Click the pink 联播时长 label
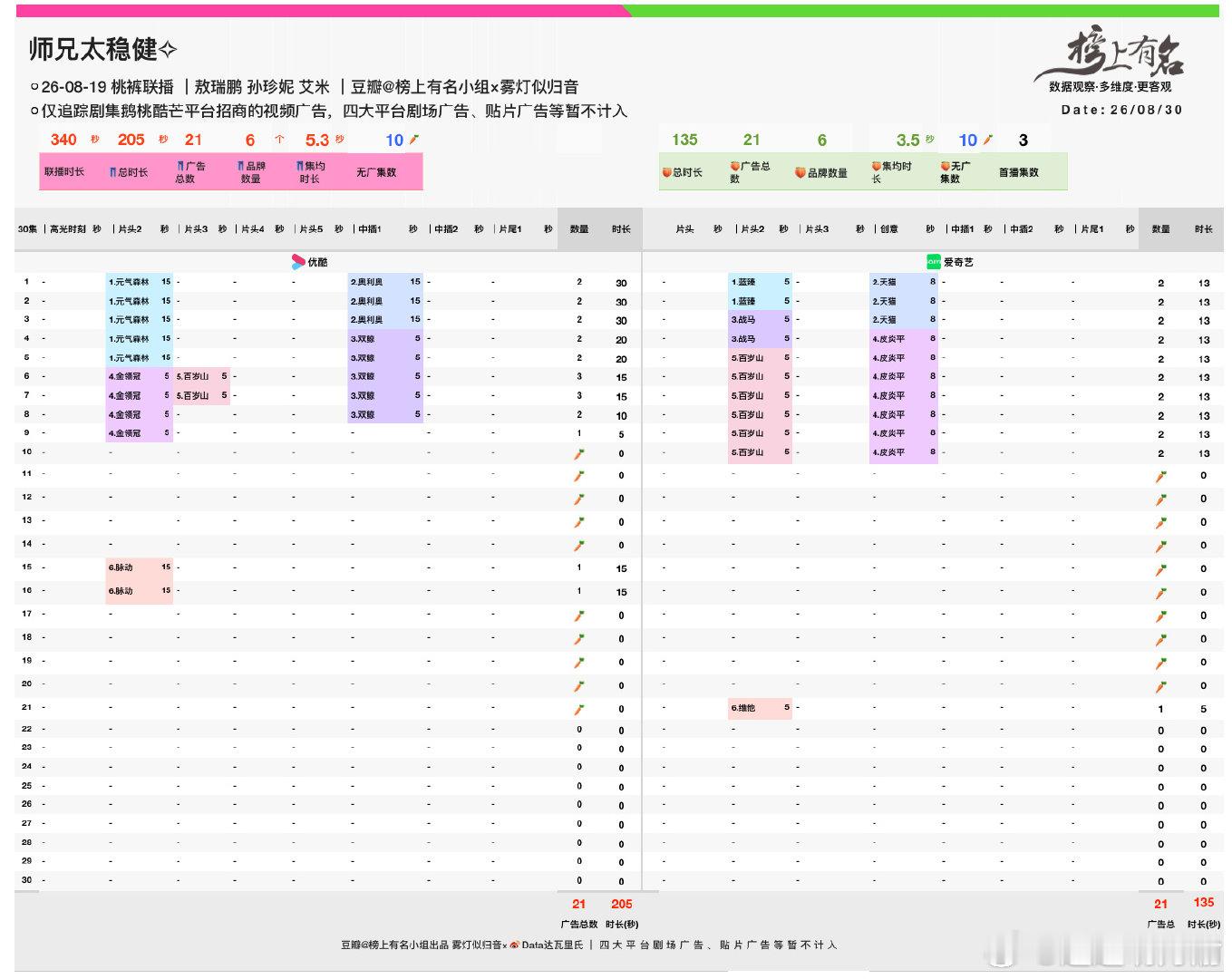1232x979 pixels. tap(64, 172)
